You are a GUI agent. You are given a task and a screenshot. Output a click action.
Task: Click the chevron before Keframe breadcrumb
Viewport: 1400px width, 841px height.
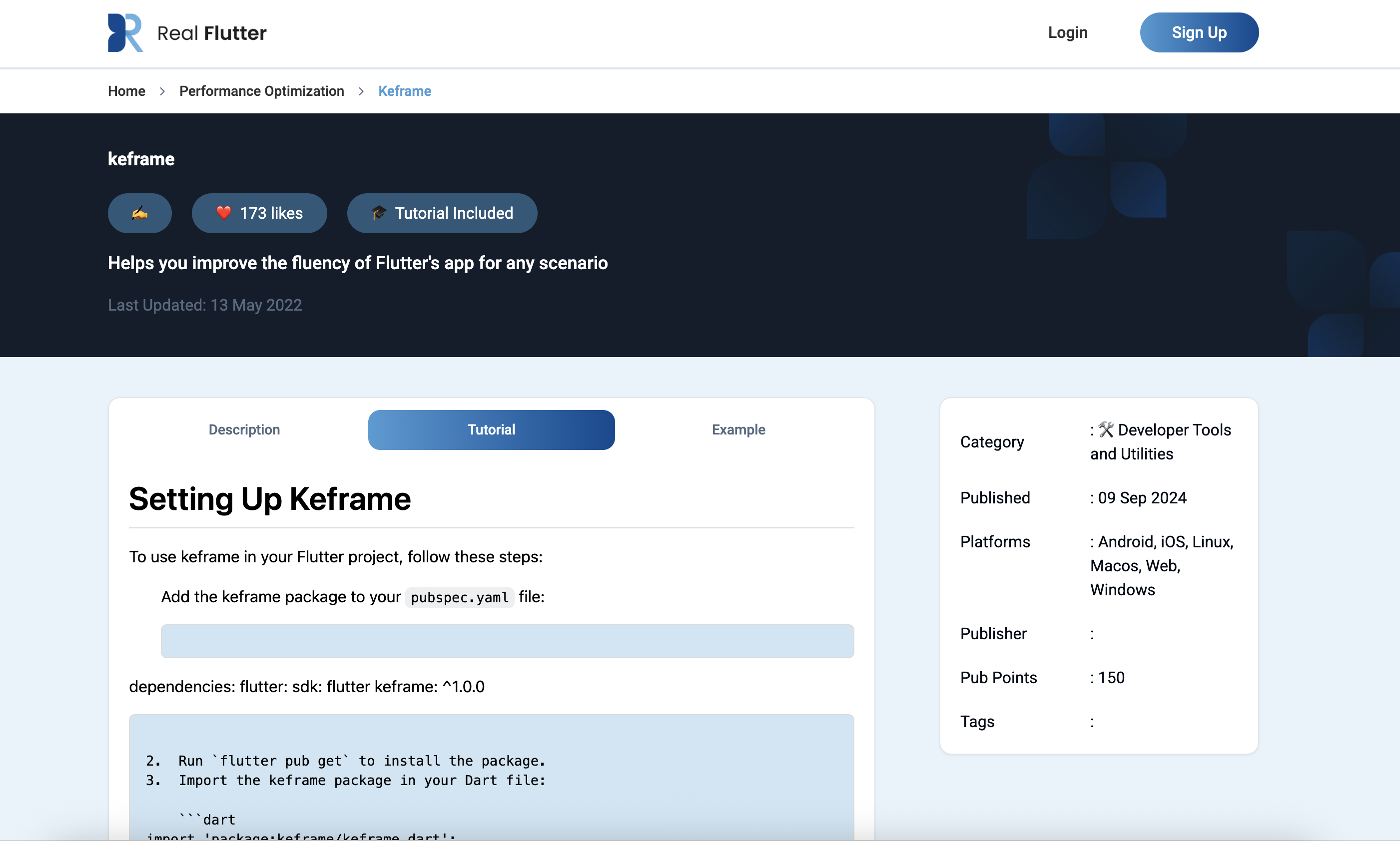[361, 91]
